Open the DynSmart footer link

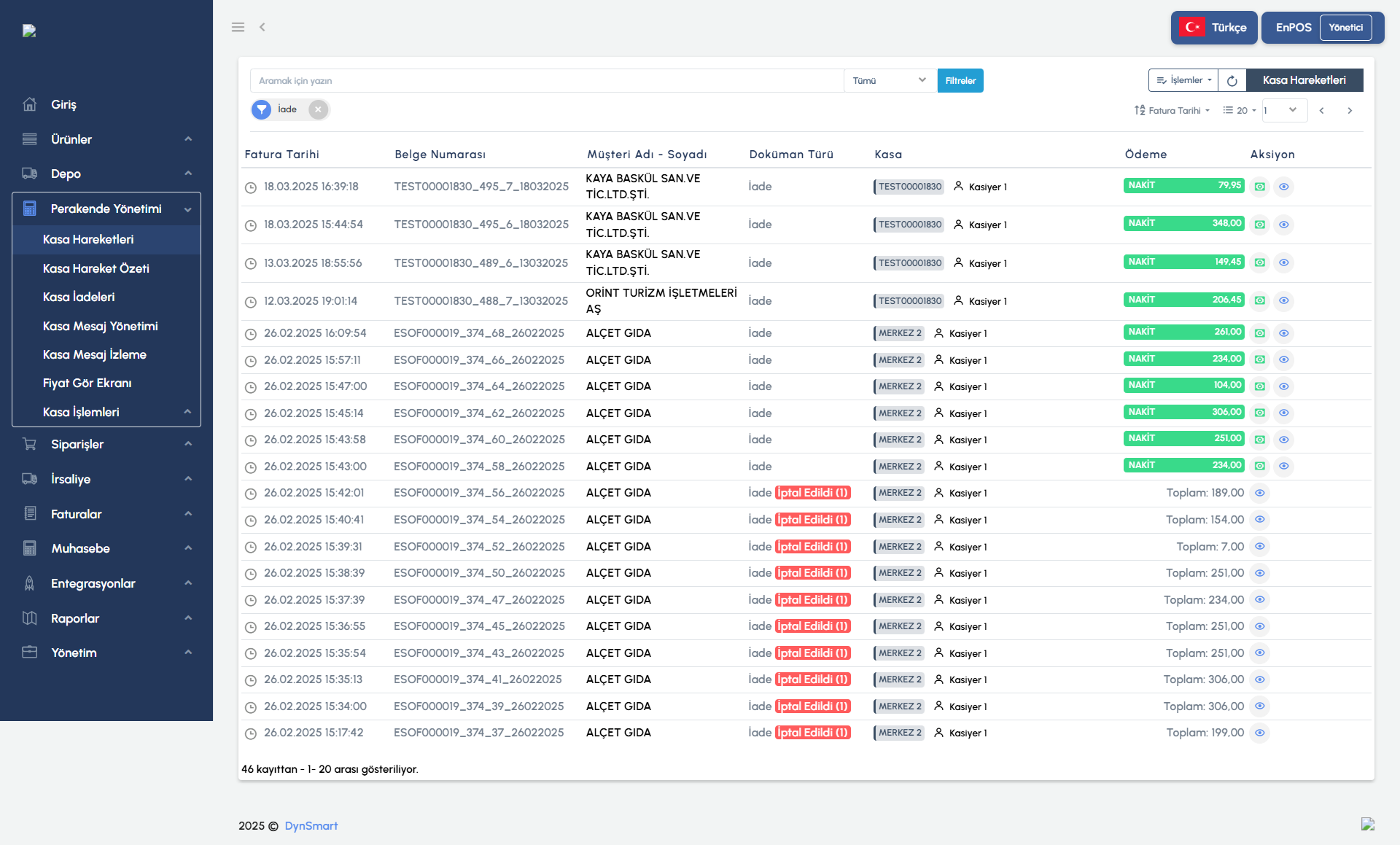[x=311, y=825]
